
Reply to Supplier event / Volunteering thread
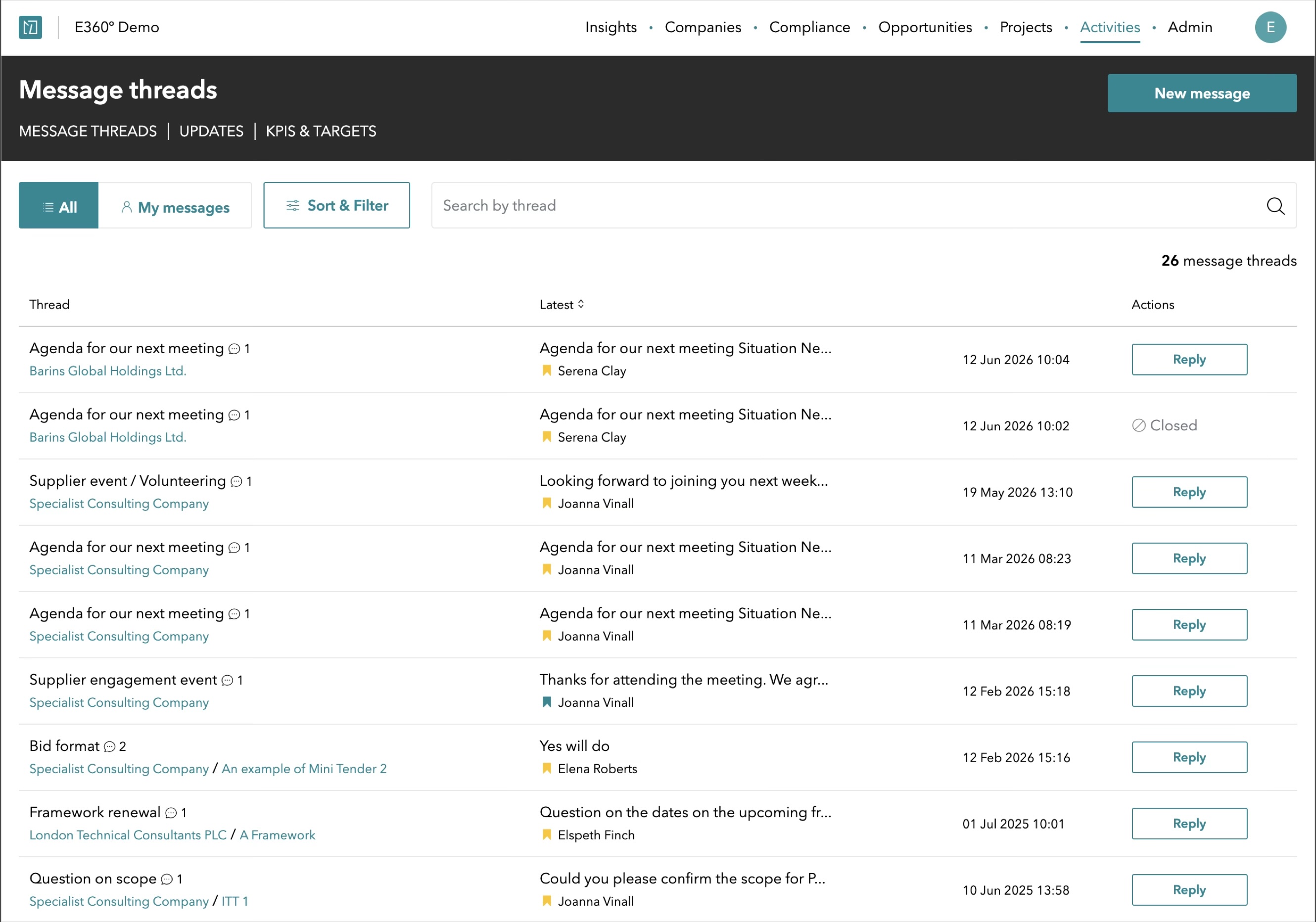click(x=1189, y=492)
